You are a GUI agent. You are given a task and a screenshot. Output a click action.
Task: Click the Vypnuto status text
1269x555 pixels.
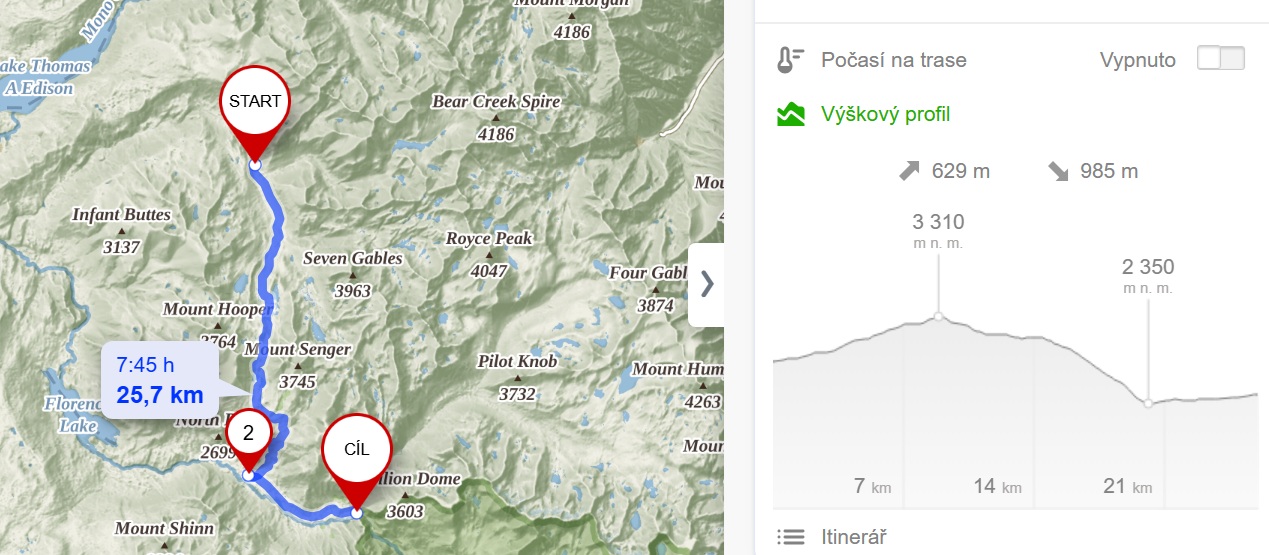coord(1138,60)
